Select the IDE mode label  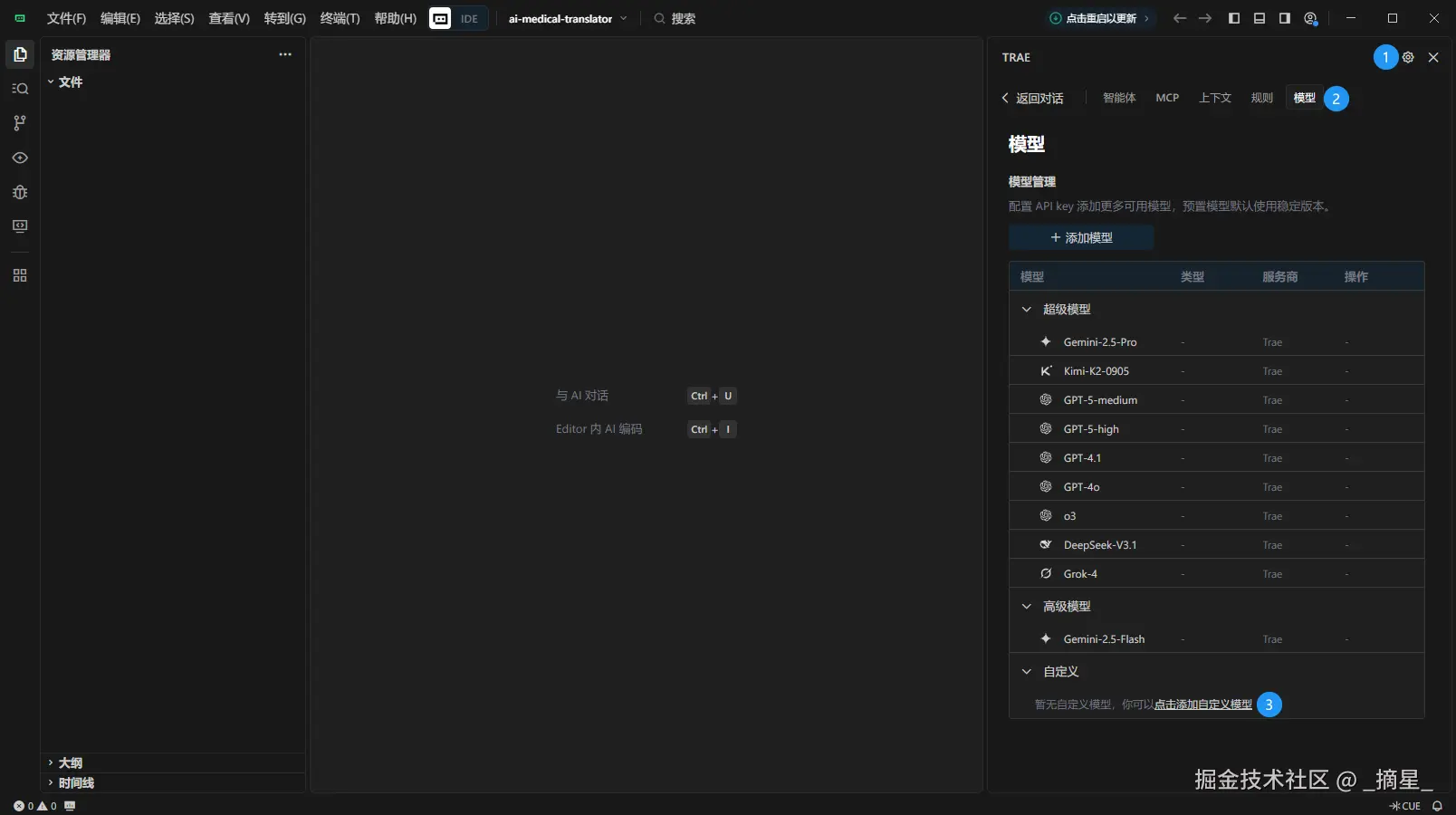[x=469, y=18]
